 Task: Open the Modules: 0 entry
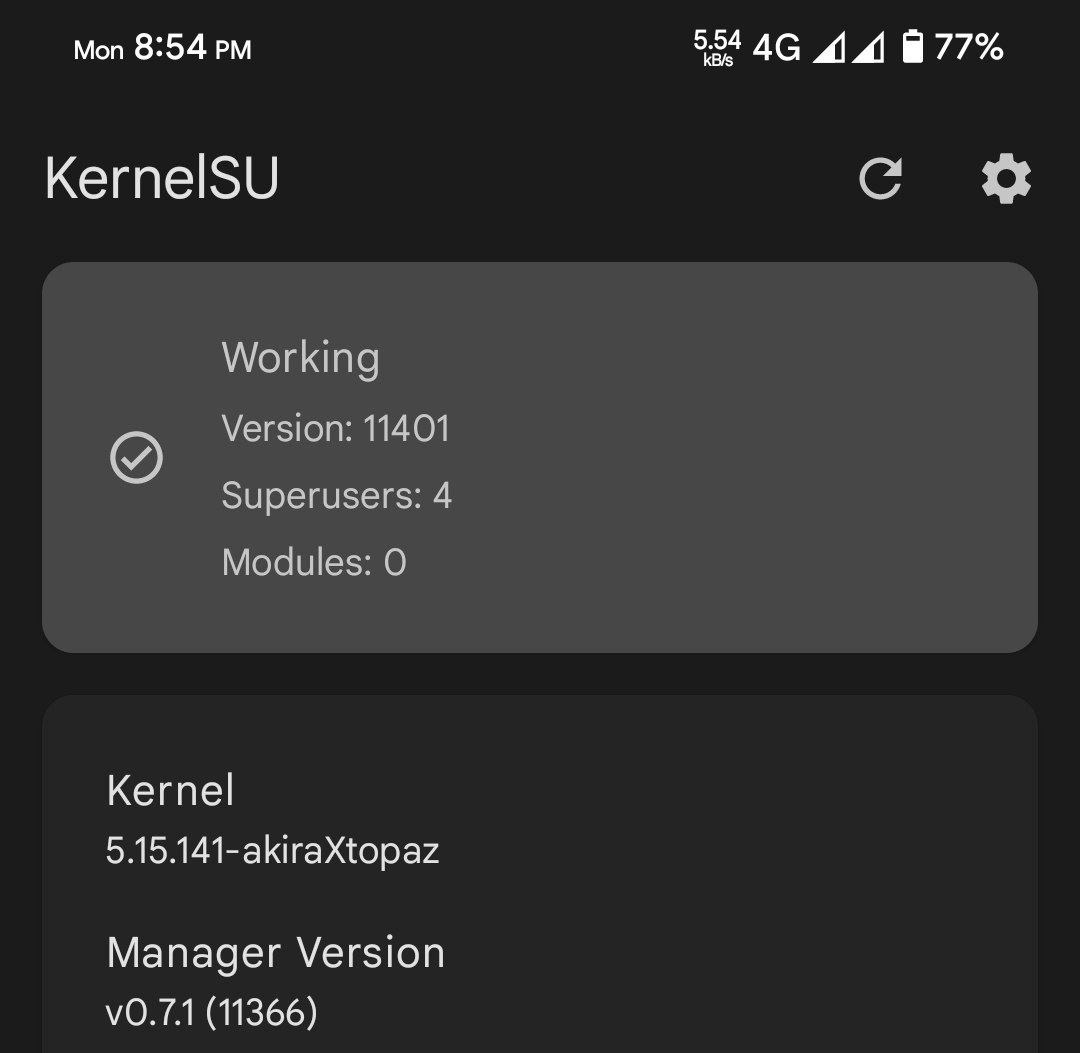click(x=314, y=563)
